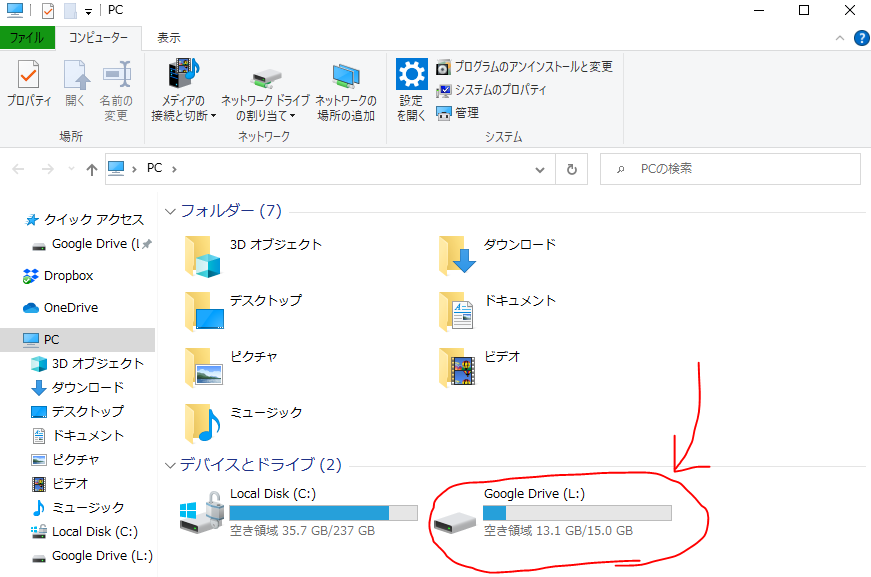Image resolution: width=871 pixels, height=577 pixels.
Task: Click the quick access properties checkmark icon
Action: click(48, 11)
